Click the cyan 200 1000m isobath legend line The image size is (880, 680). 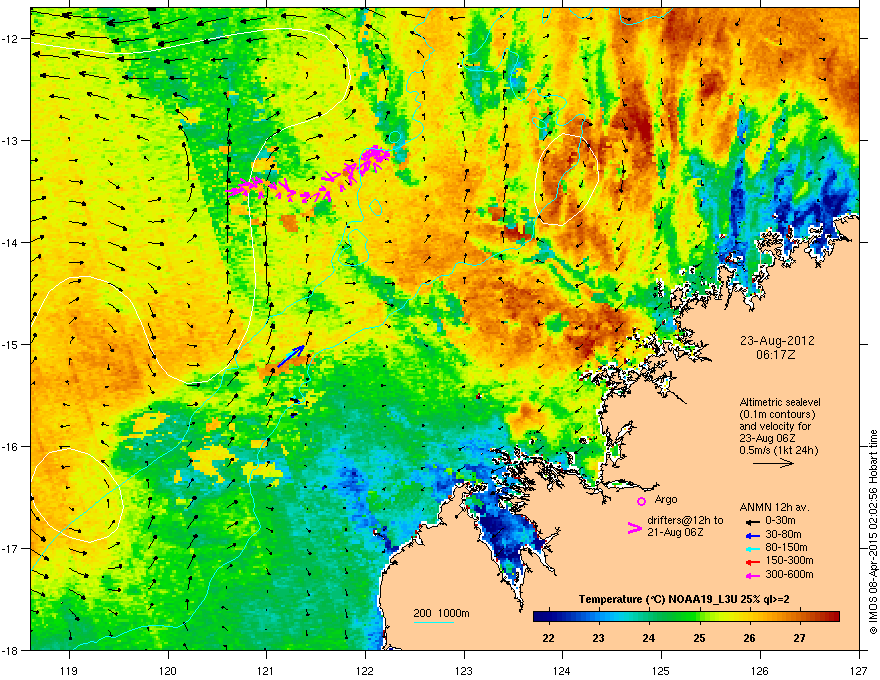pyautogui.click(x=434, y=622)
